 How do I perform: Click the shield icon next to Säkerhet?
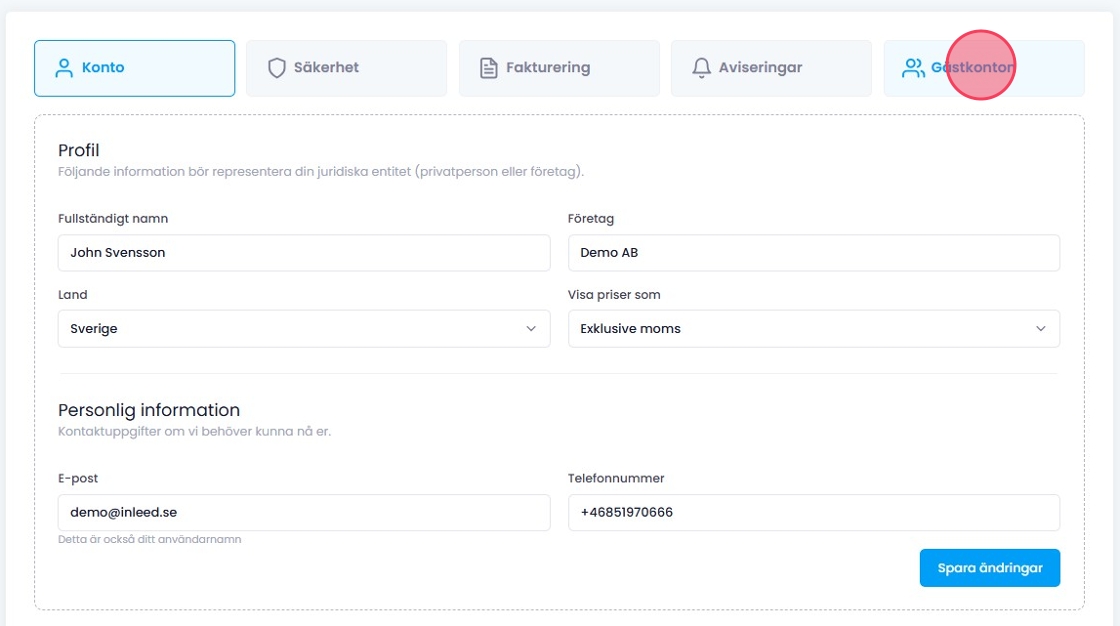coord(277,68)
